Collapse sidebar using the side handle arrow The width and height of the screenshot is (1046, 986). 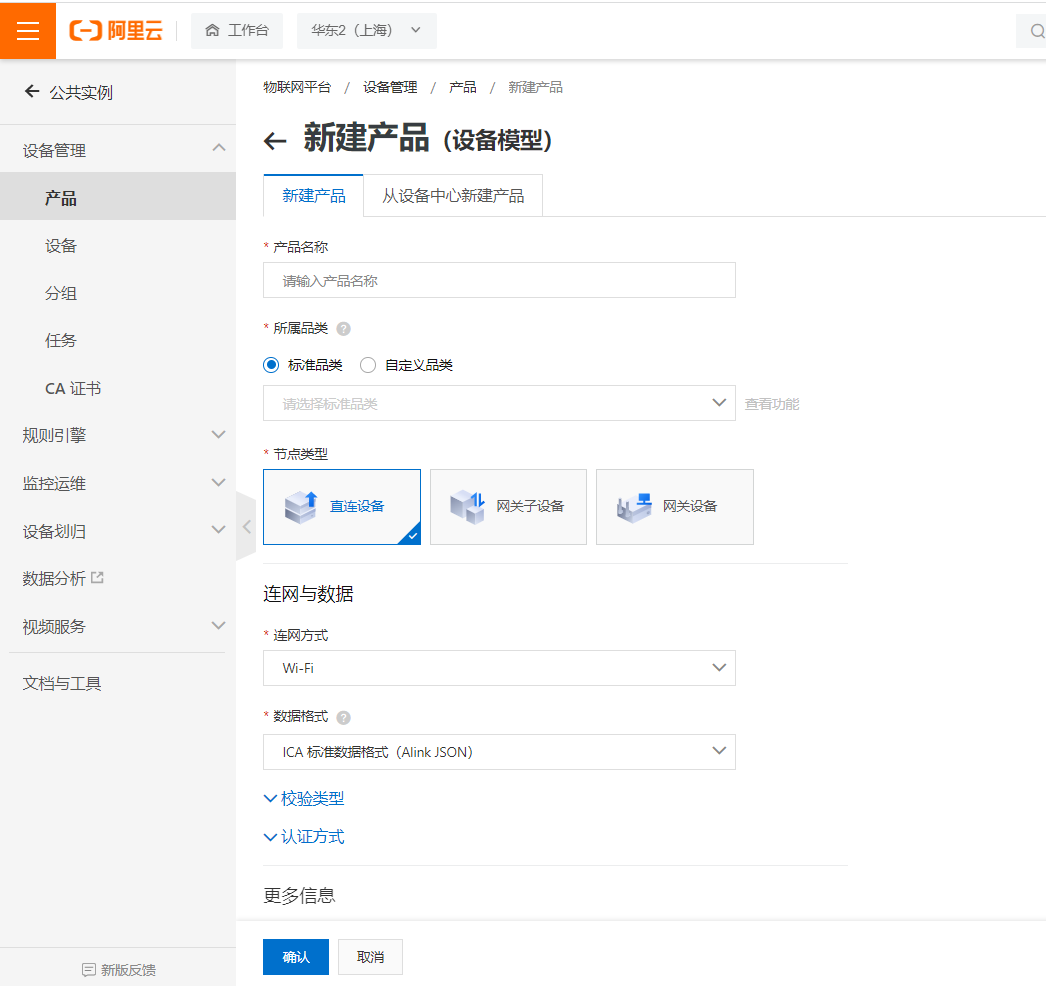[x=246, y=527]
